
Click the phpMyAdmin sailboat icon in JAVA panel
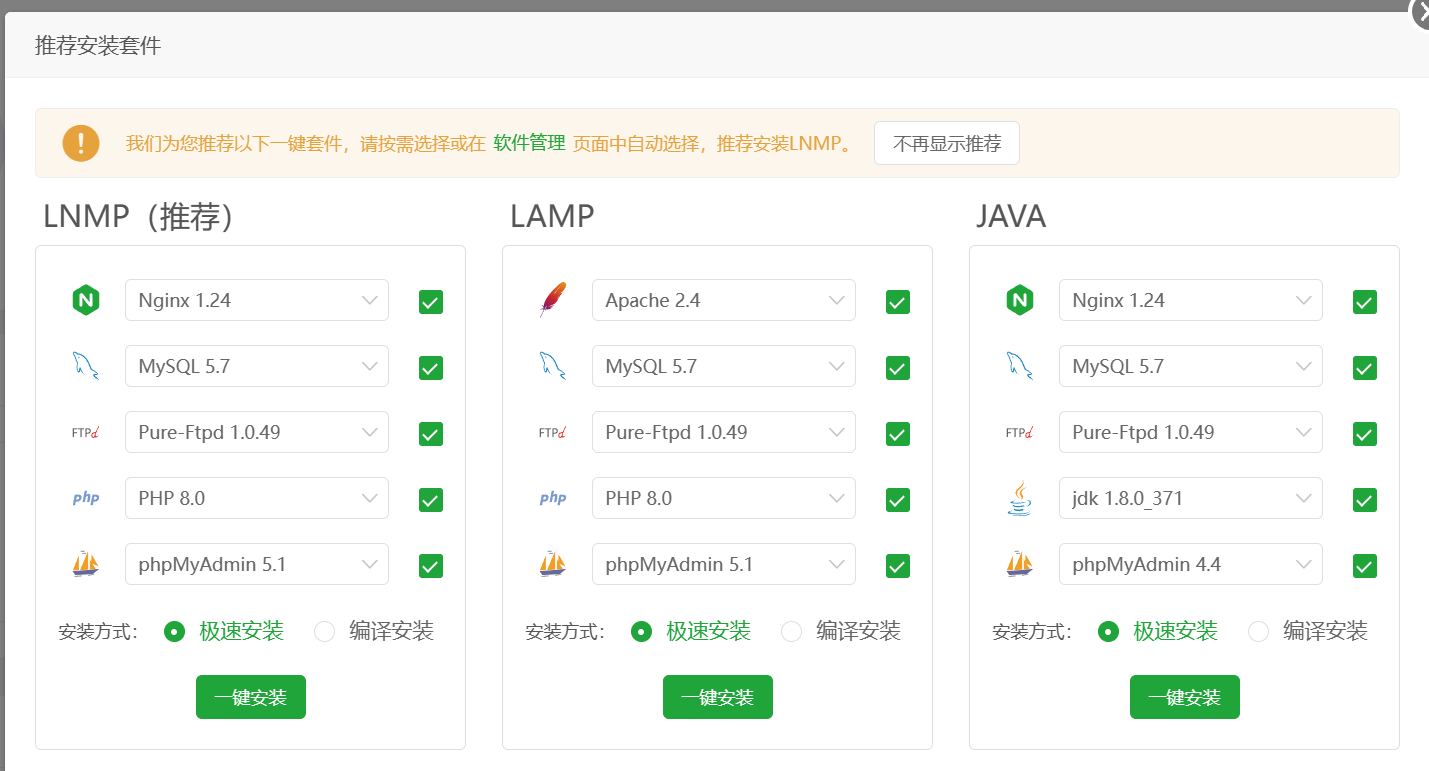point(1020,564)
